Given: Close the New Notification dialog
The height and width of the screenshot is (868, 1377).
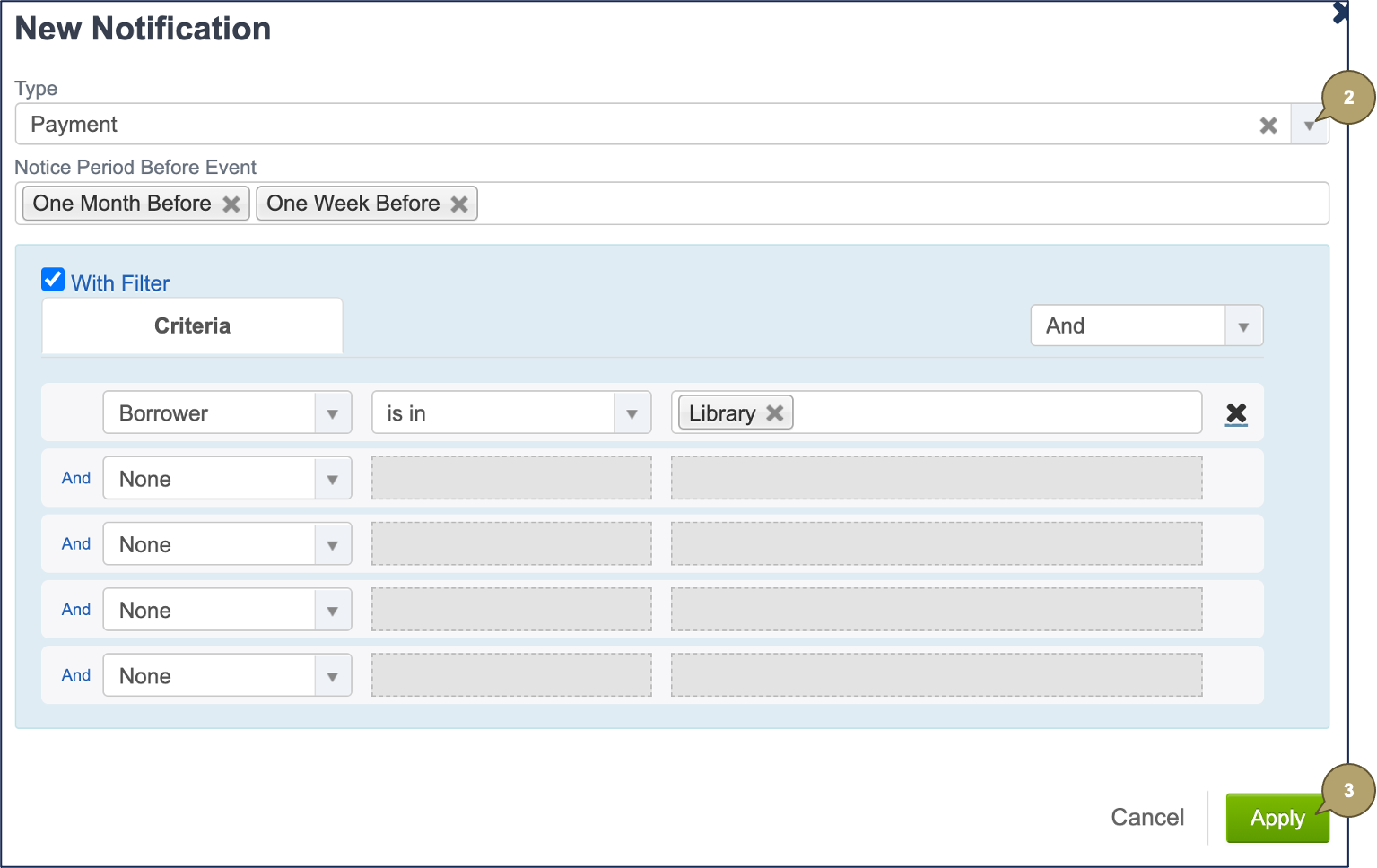Looking at the screenshot, I should tap(1340, 13).
